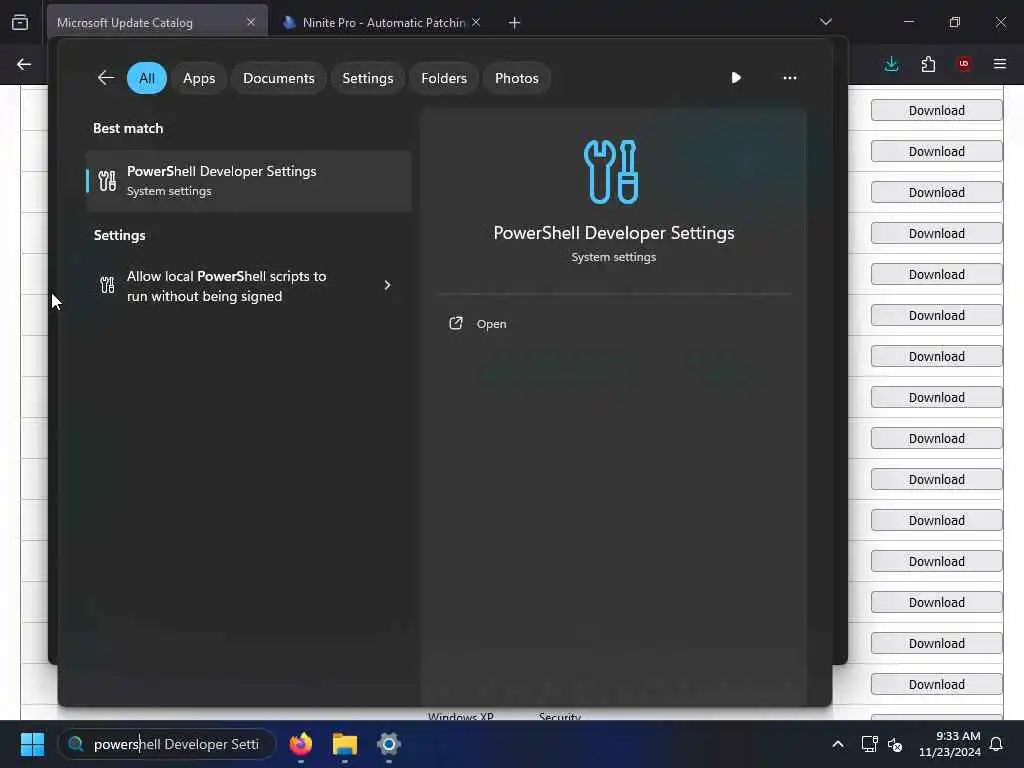Open a new browser tab

pyautogui.click(x=515, y=23)
